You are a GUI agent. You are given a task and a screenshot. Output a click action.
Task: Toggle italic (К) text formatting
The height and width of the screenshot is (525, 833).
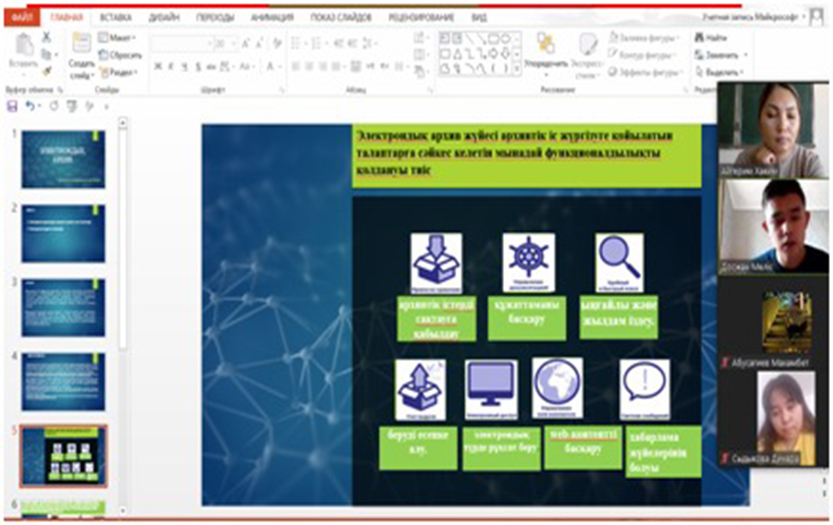[173, 67]
